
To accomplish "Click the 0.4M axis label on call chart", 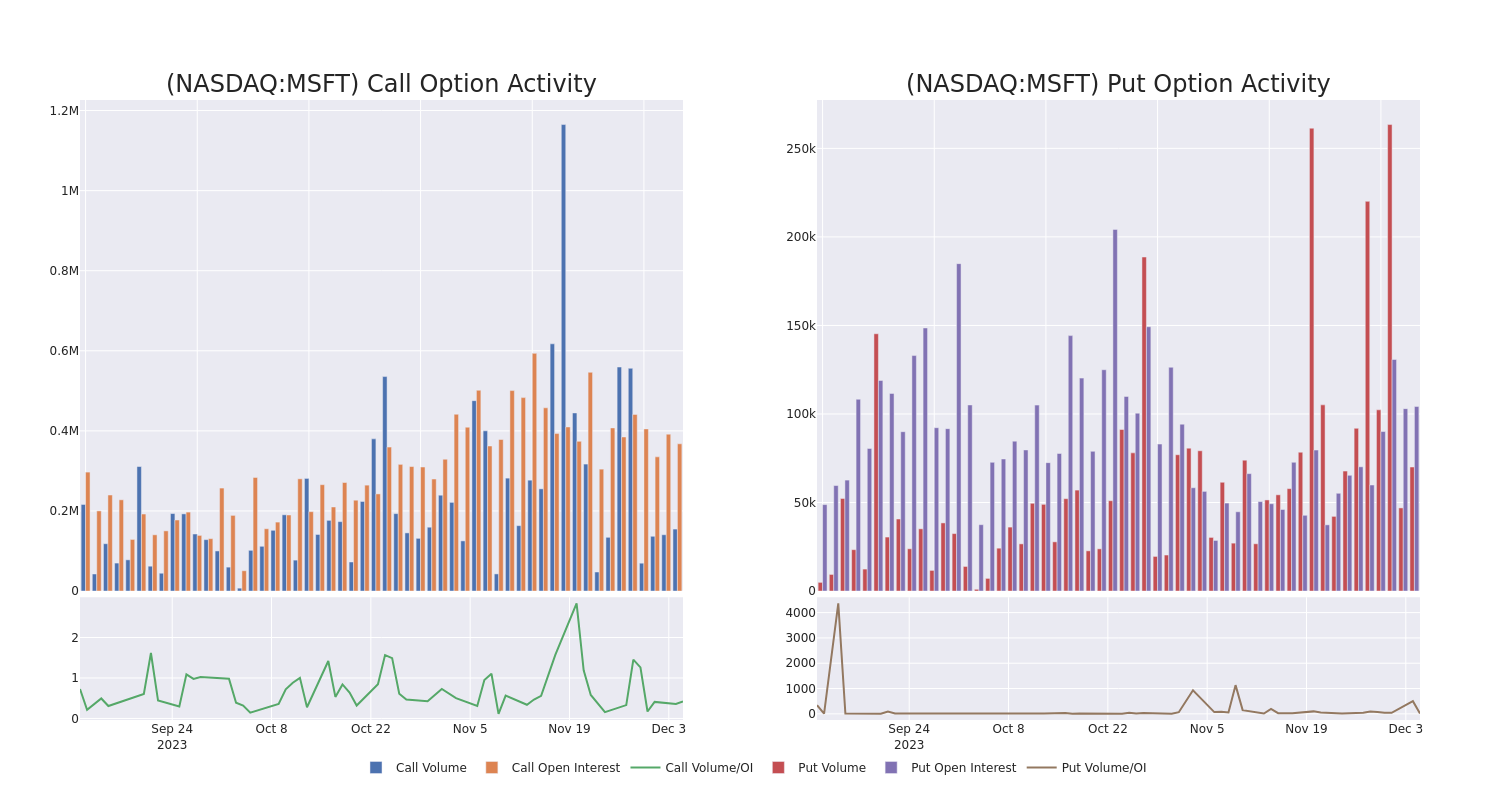I will click(64, 431).
